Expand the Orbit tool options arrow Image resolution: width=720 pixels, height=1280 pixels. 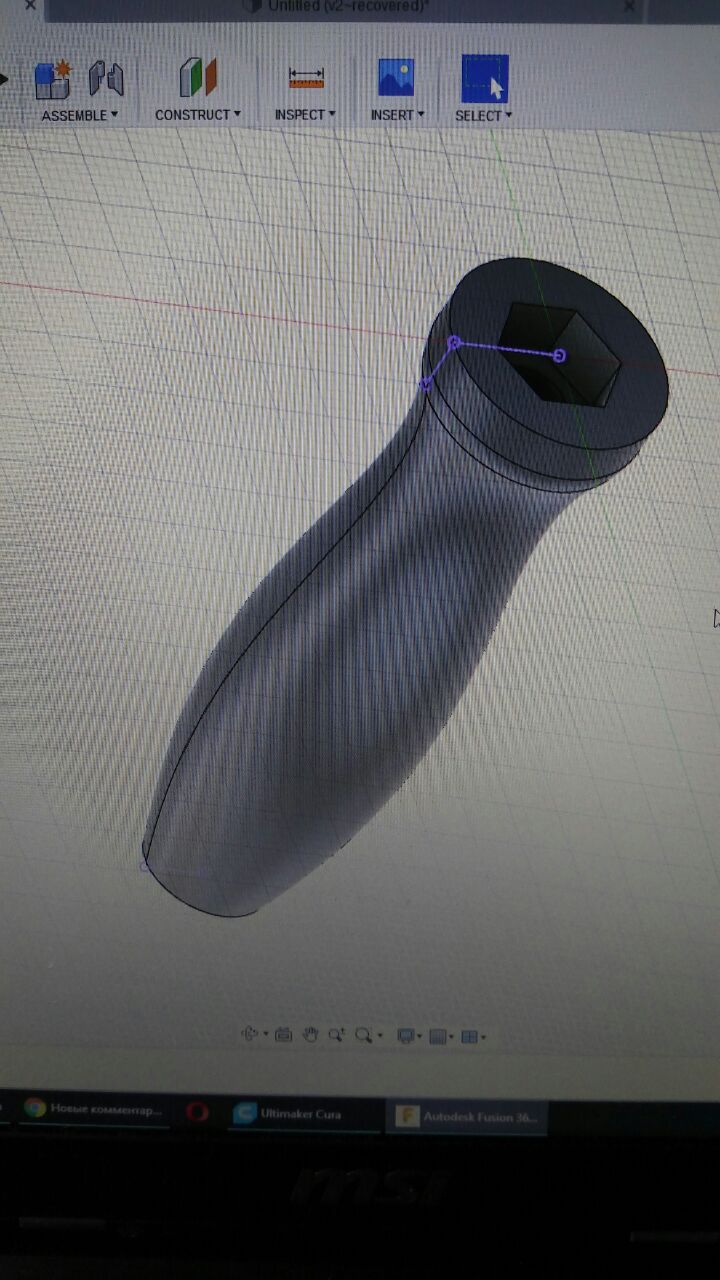(265, 1036)
